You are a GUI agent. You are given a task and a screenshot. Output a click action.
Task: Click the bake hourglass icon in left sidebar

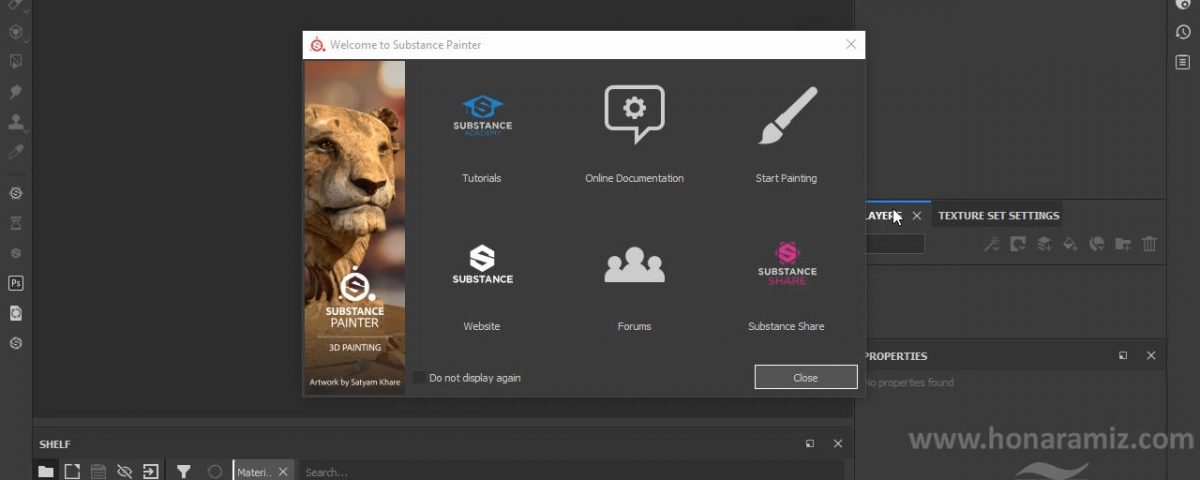16,223
